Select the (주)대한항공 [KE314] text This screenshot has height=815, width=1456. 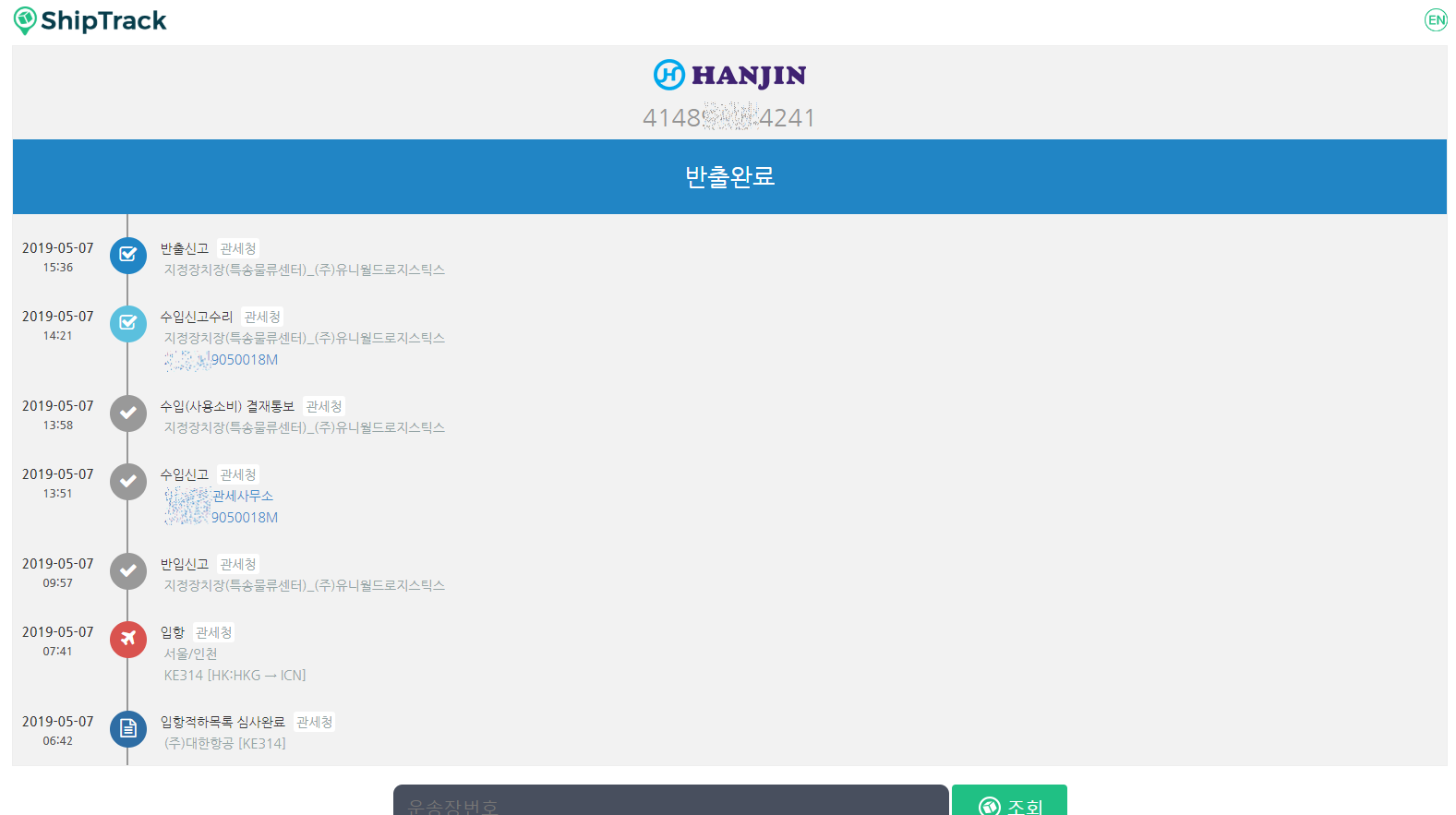(x=225, y=743)
